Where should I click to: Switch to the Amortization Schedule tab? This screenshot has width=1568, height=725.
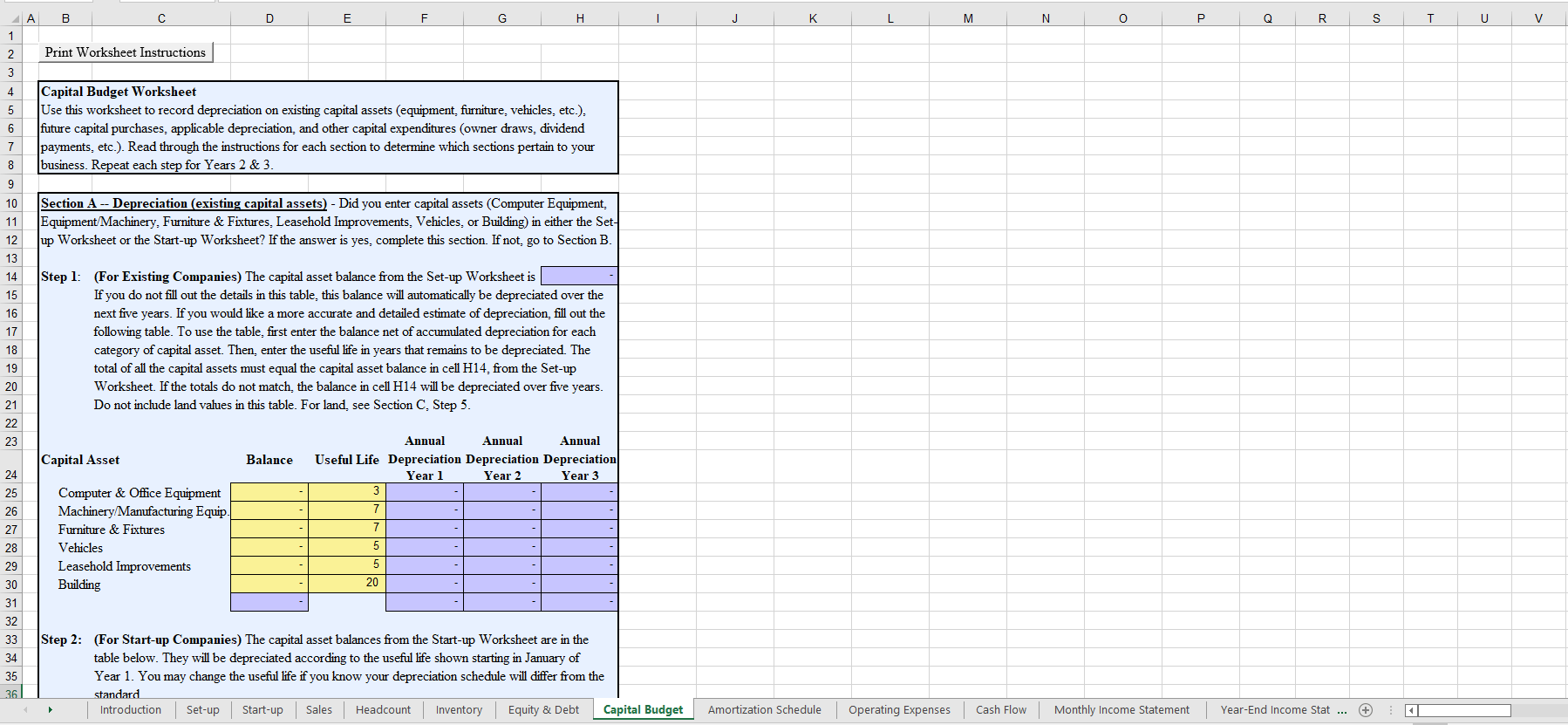pyautogui.click(x=764, y=710)
